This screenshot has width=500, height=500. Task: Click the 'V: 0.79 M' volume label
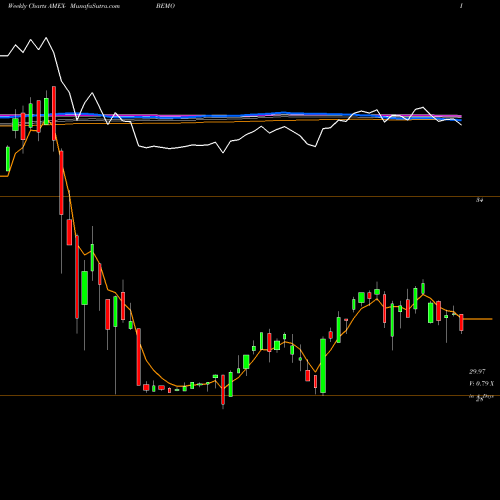[481, 384]
